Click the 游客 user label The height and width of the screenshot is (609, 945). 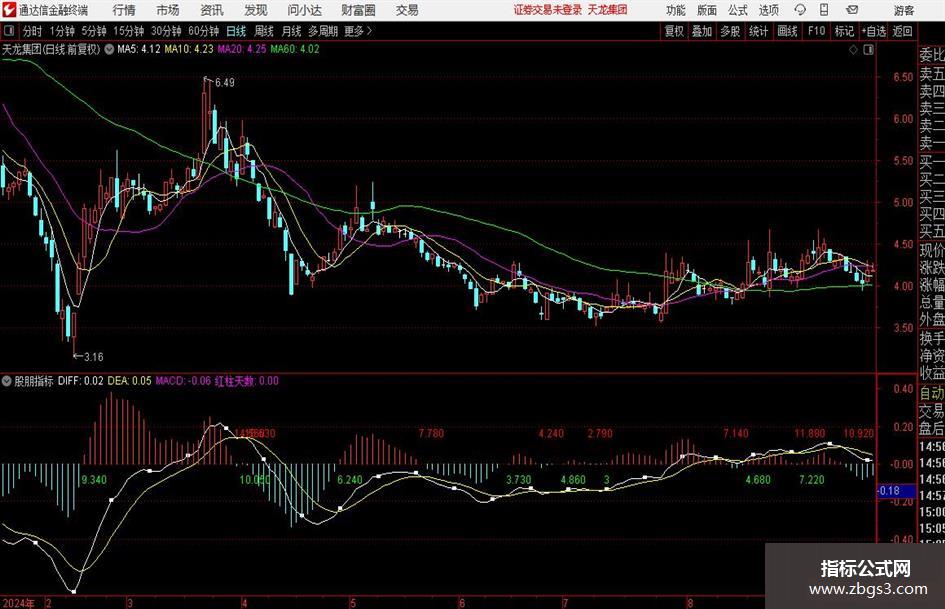pyautogui.click(x=904, y=10)
